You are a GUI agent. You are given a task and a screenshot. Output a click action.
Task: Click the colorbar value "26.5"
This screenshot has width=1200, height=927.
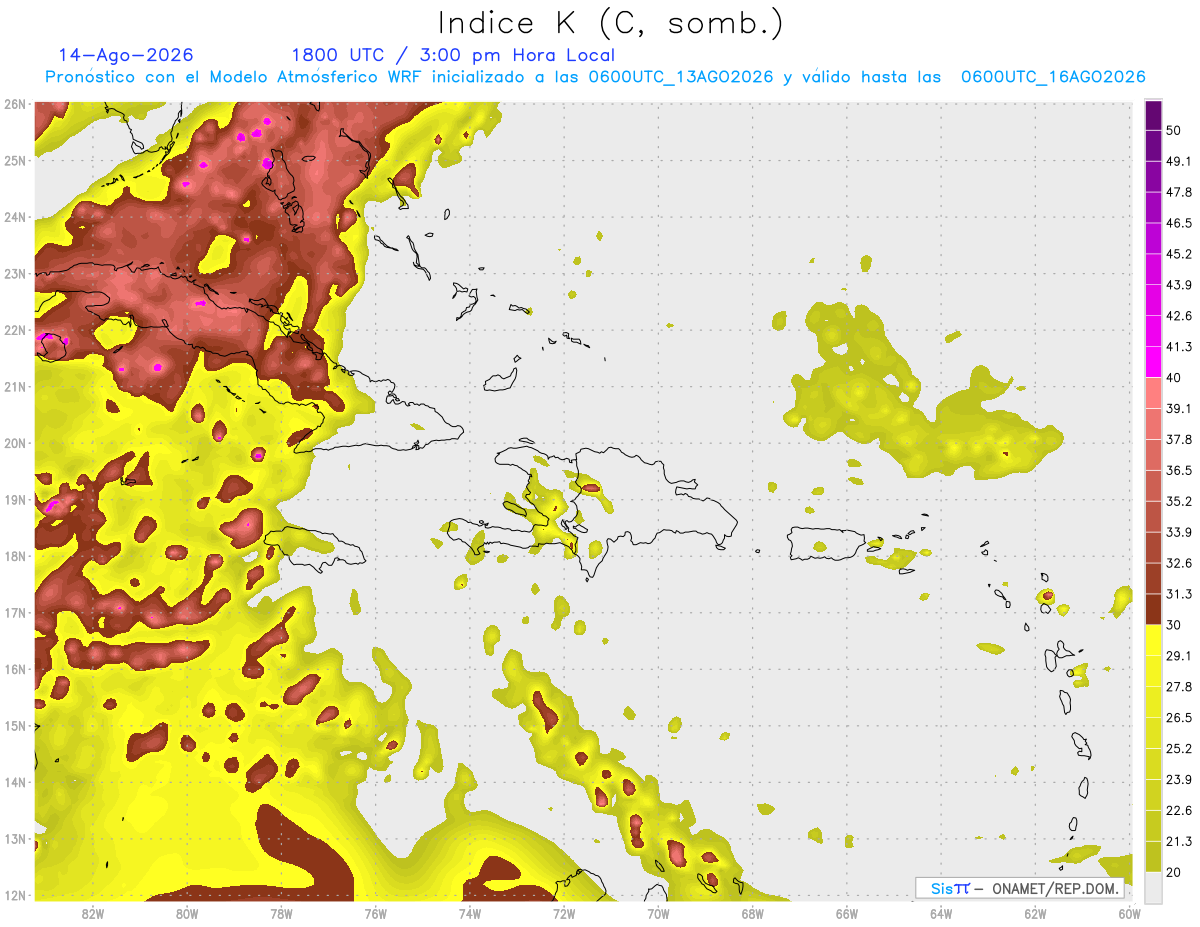(1179, 718)
